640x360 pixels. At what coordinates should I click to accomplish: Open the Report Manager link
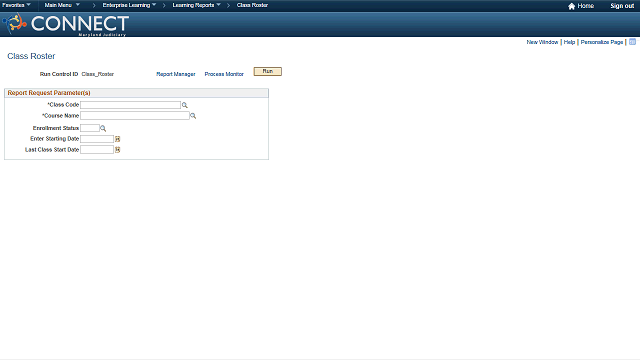point(176,74)
